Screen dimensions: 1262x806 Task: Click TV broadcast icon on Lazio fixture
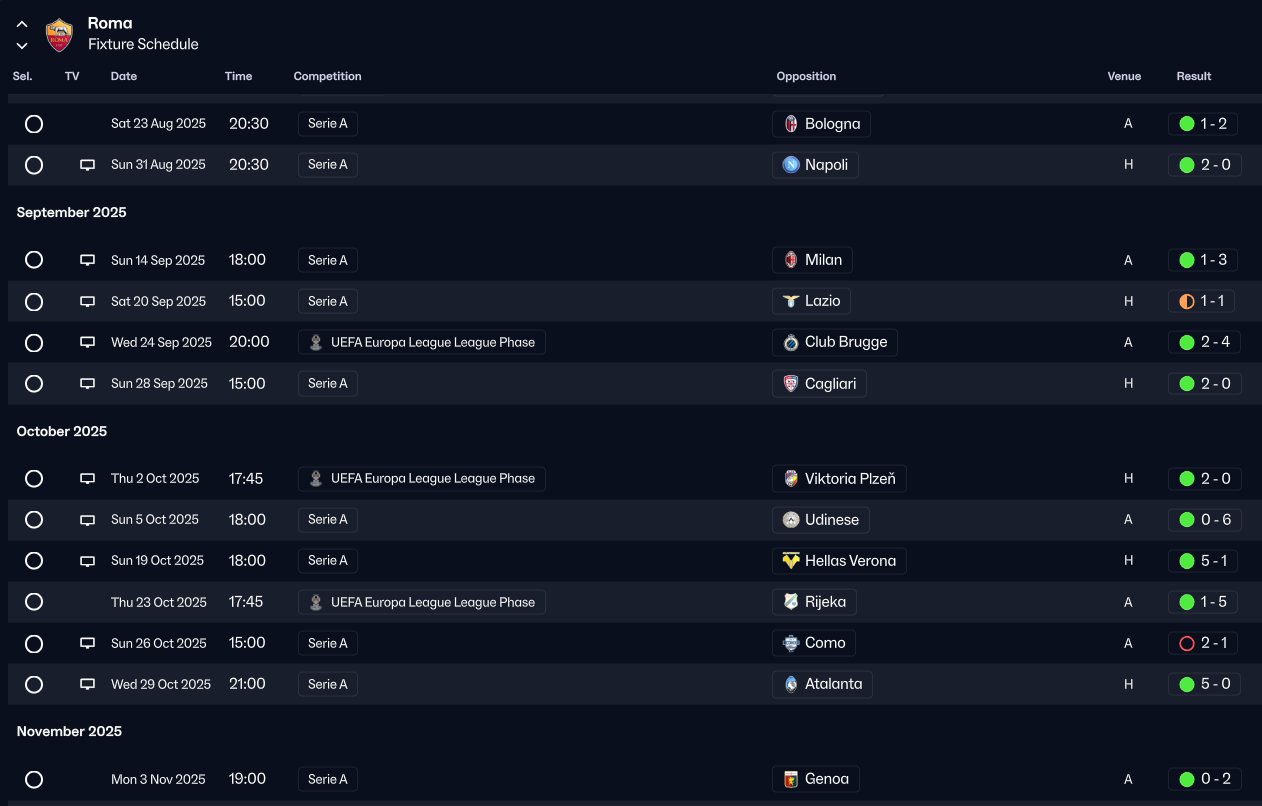87,301
